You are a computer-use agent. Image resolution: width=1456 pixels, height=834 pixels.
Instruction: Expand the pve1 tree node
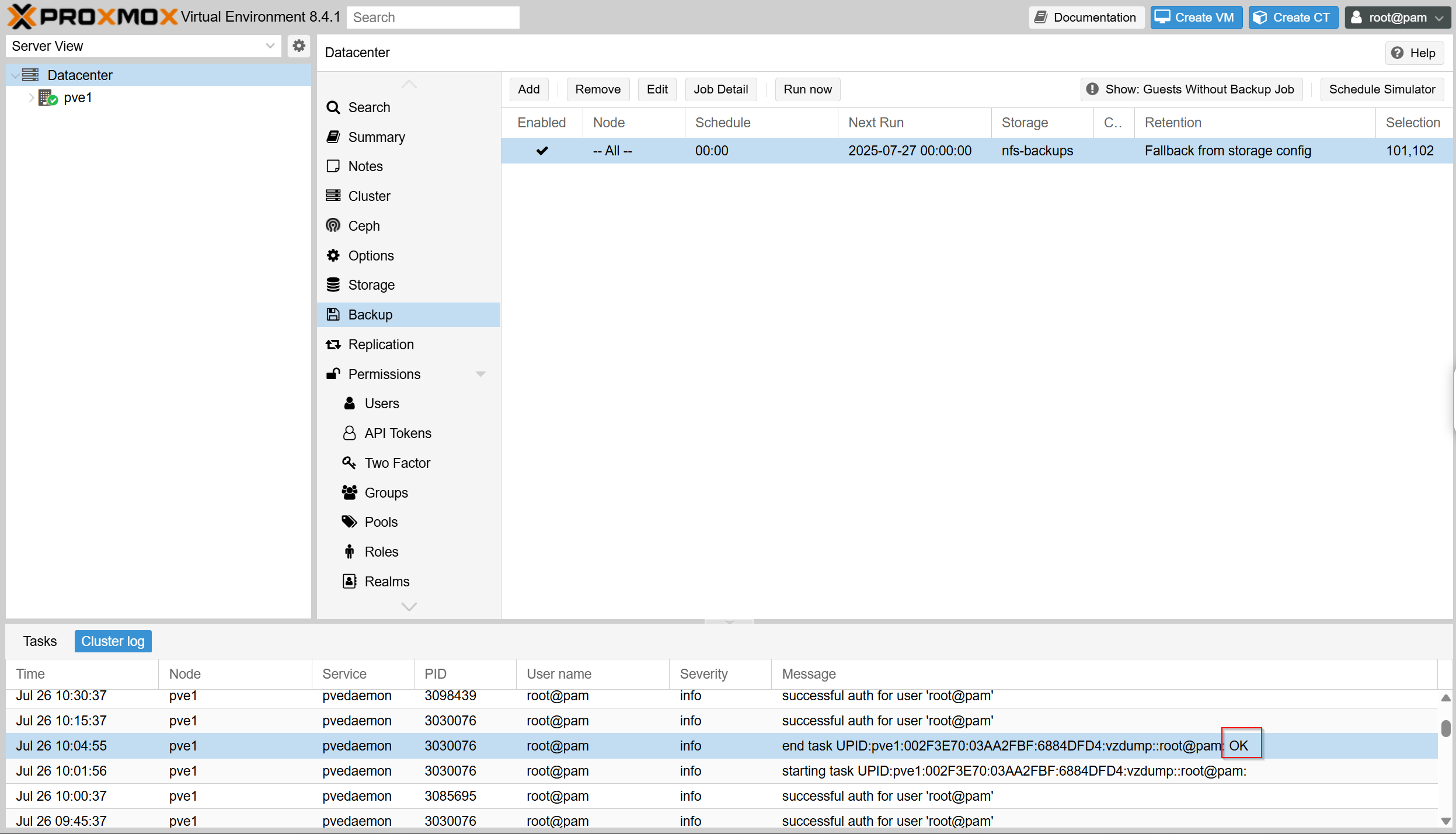pos(31,98)
